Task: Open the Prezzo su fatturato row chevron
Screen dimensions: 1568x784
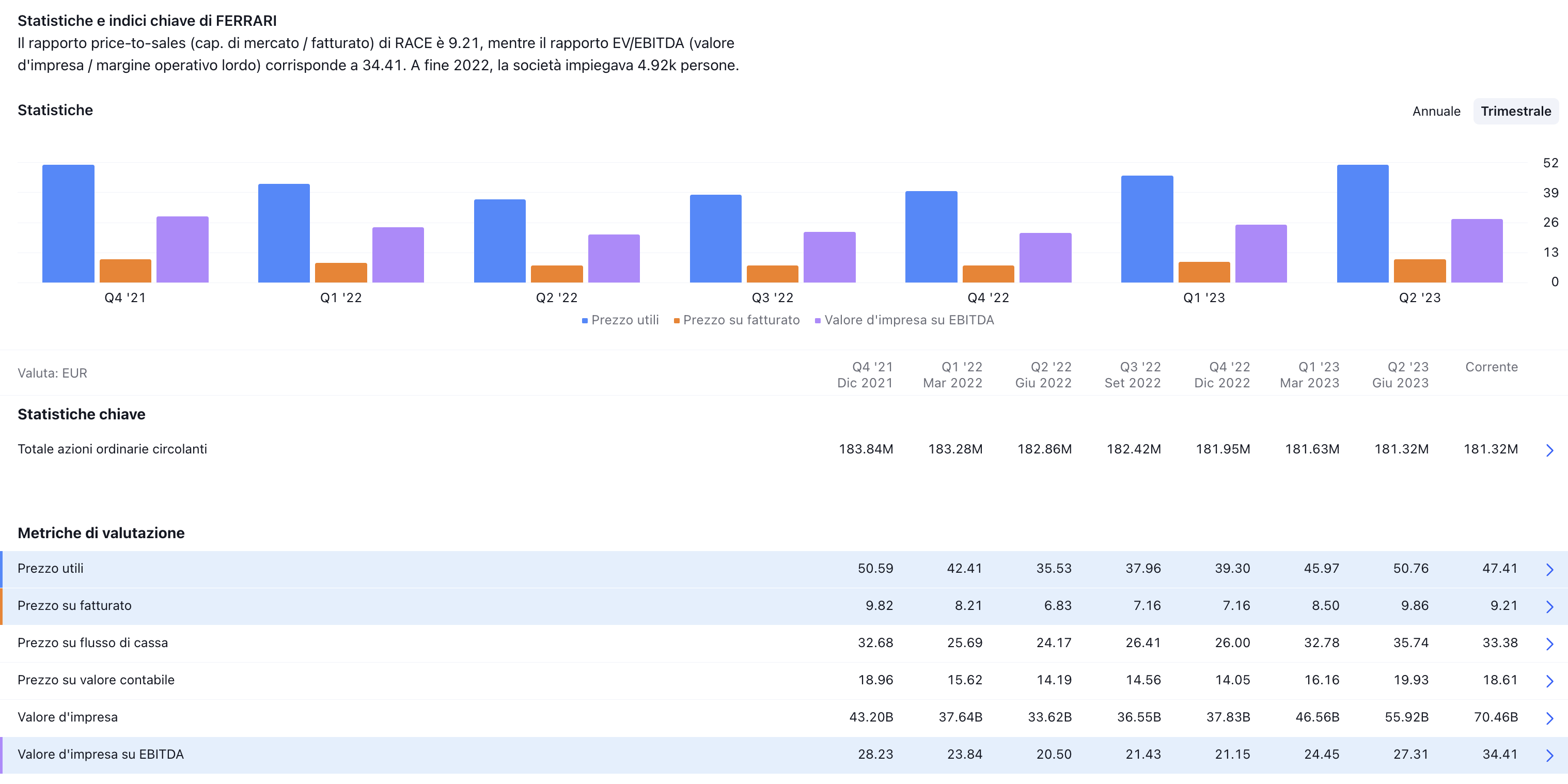Action: coord(1549,606)
